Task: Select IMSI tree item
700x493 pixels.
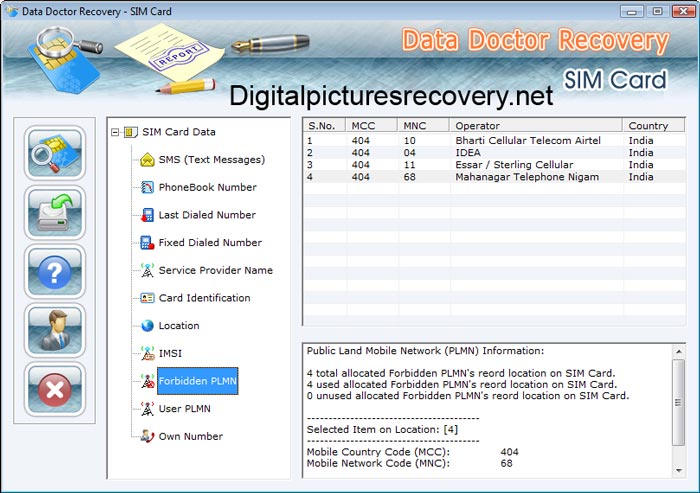Action: pyautogui.click(x=170, y=353)
